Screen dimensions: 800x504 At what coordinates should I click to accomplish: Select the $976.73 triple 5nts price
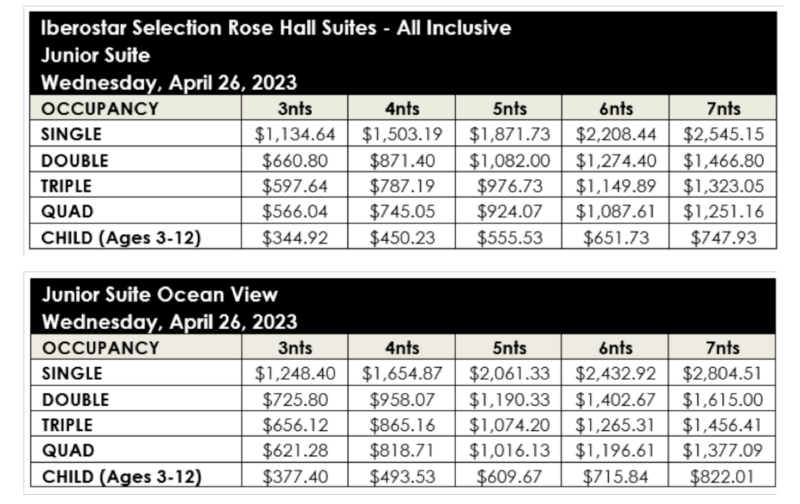pyautogui.click(x=509, y=185)
